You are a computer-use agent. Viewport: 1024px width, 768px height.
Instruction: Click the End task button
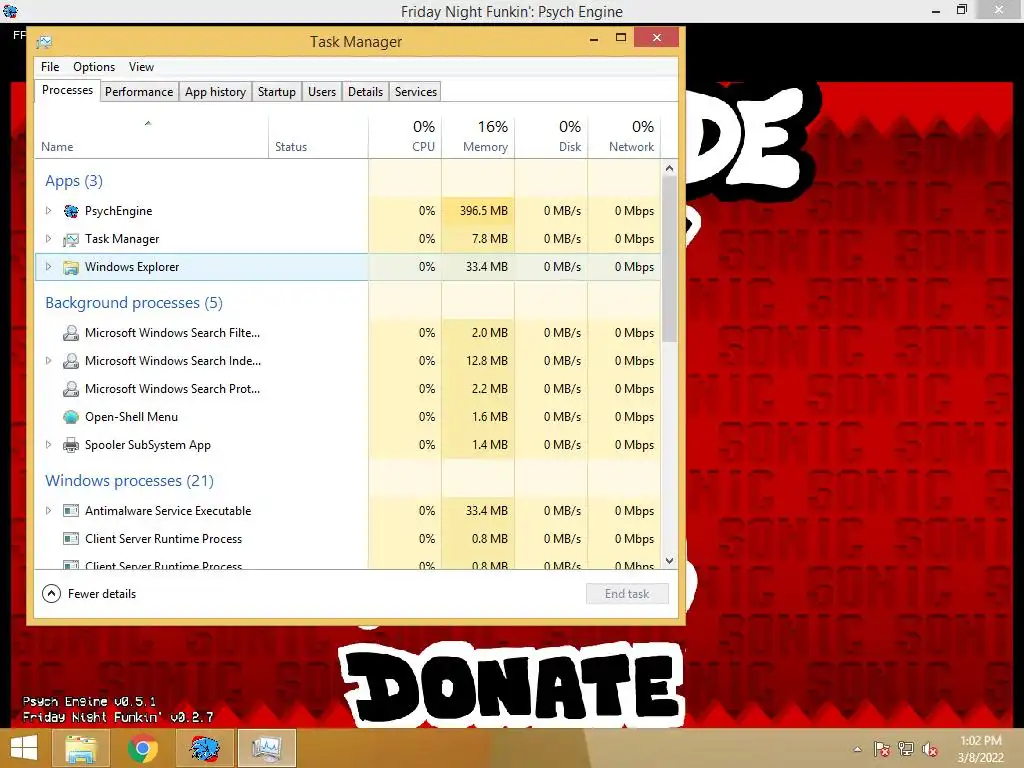click(x=627, y=594)
